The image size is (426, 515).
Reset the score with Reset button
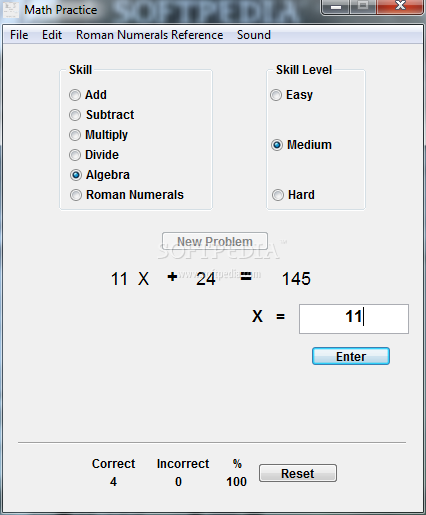click(298, 473)
